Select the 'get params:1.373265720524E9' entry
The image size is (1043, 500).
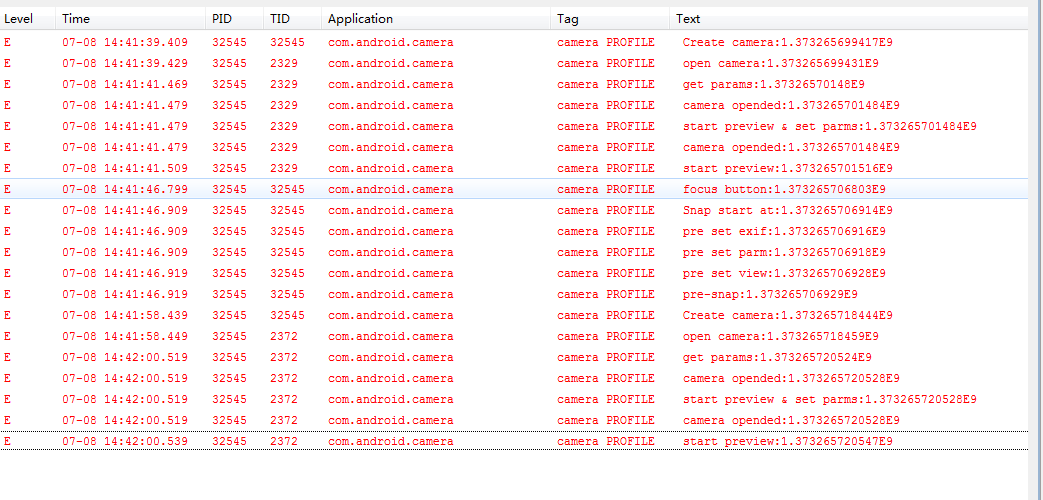(514, 357)
